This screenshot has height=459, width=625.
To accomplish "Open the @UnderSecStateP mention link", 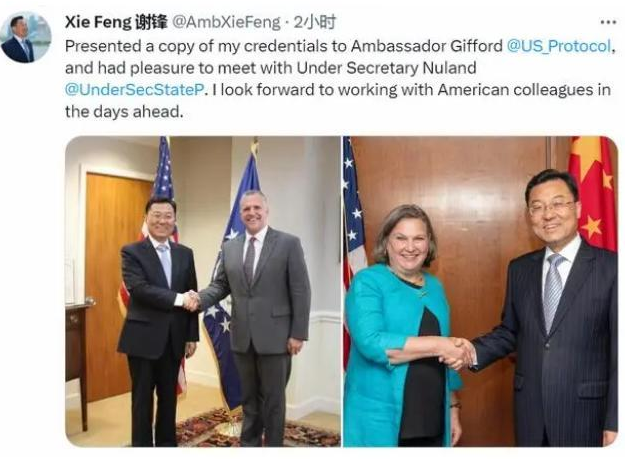I will coord(134,90).
